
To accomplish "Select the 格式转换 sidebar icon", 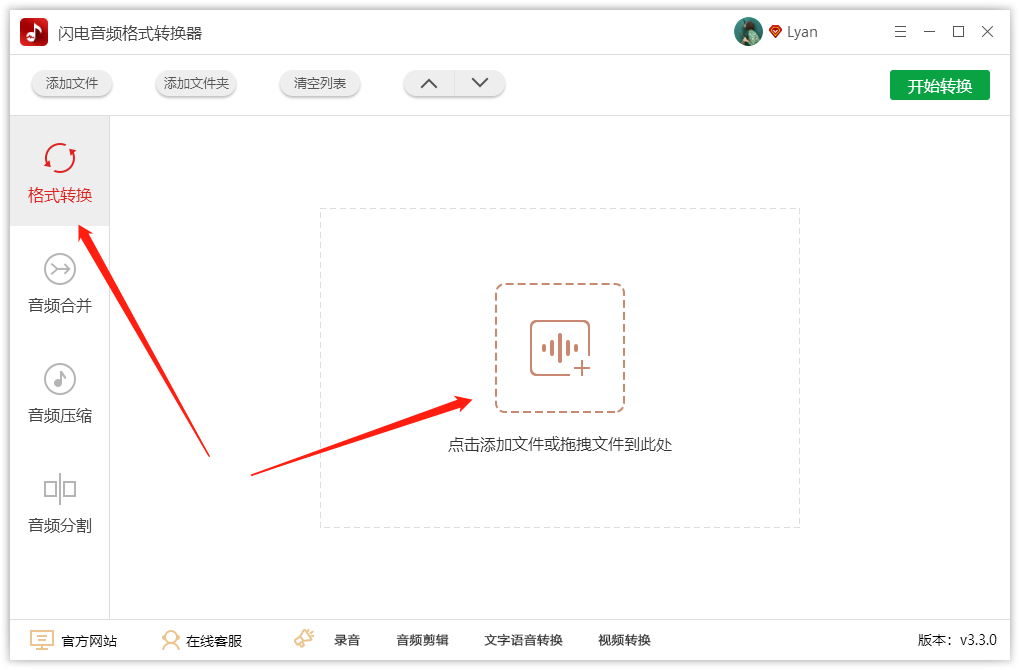I will tap(60, 159).
